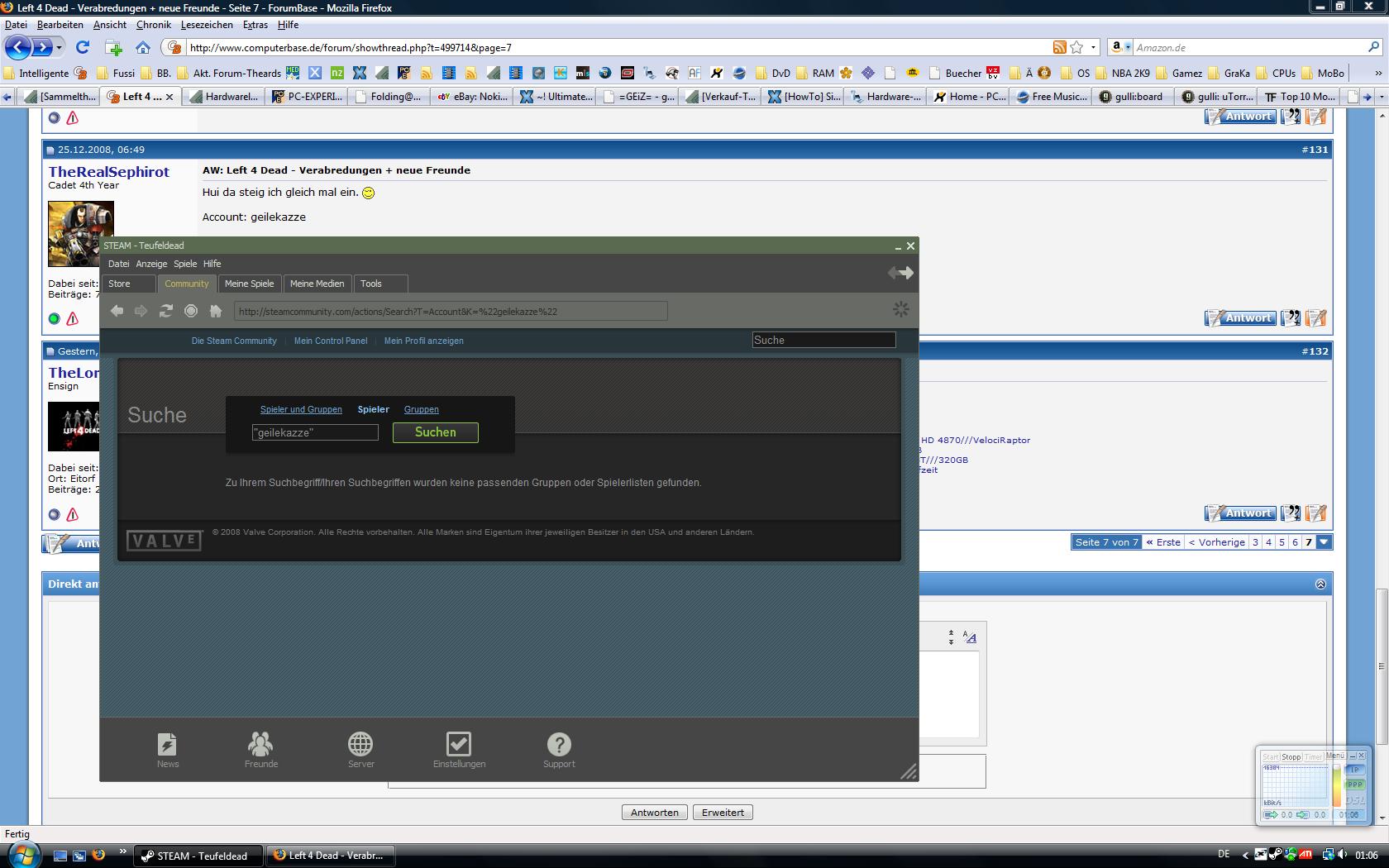Viewport: 1389px width, 868px height.
Task: Open Firefox Chronik menu
Action: [x=153, y=25]
